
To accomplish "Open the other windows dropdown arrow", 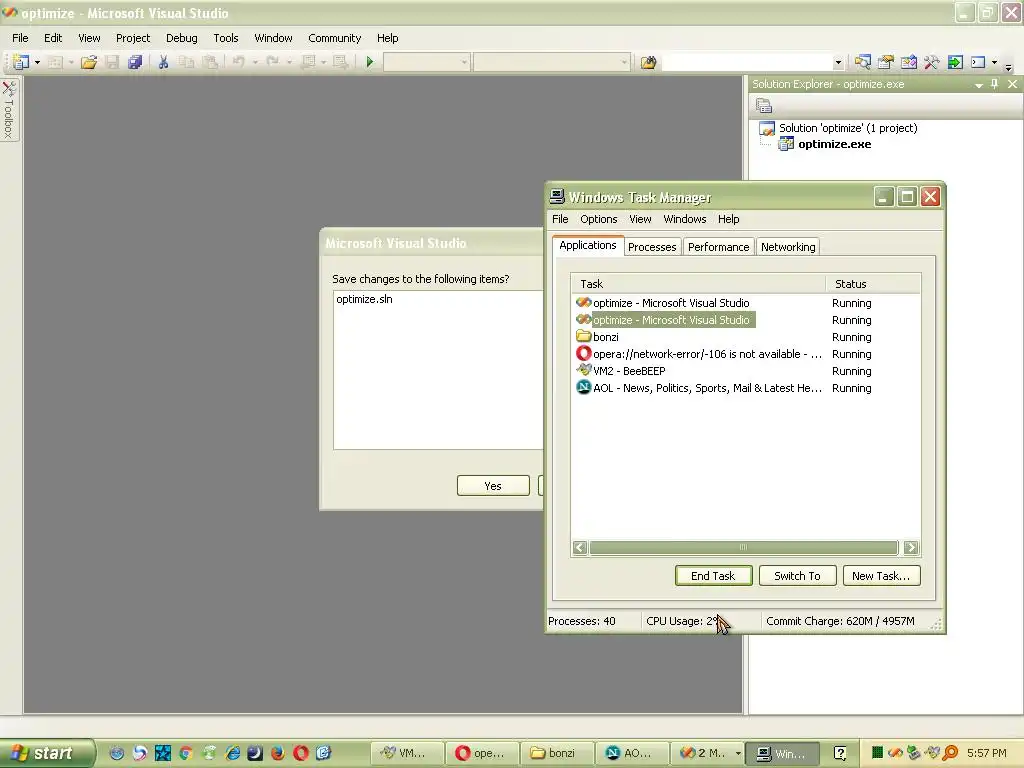I will pyautogui.click(x=995, y=62).
